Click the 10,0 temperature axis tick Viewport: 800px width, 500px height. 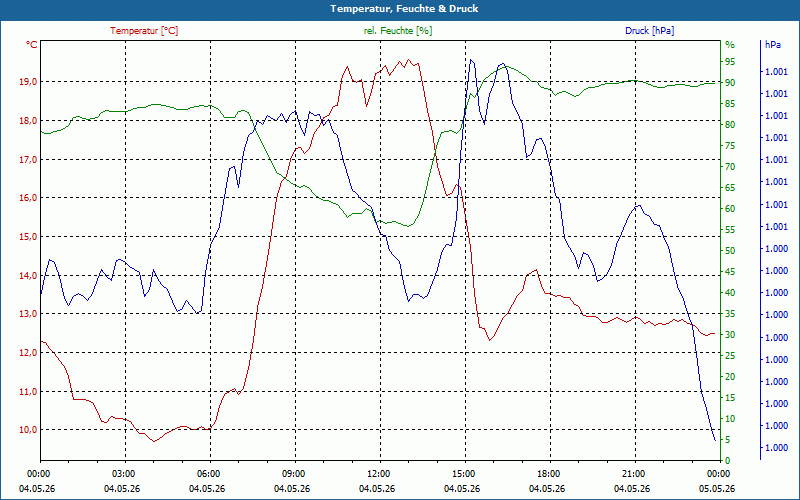coord(29,430)
